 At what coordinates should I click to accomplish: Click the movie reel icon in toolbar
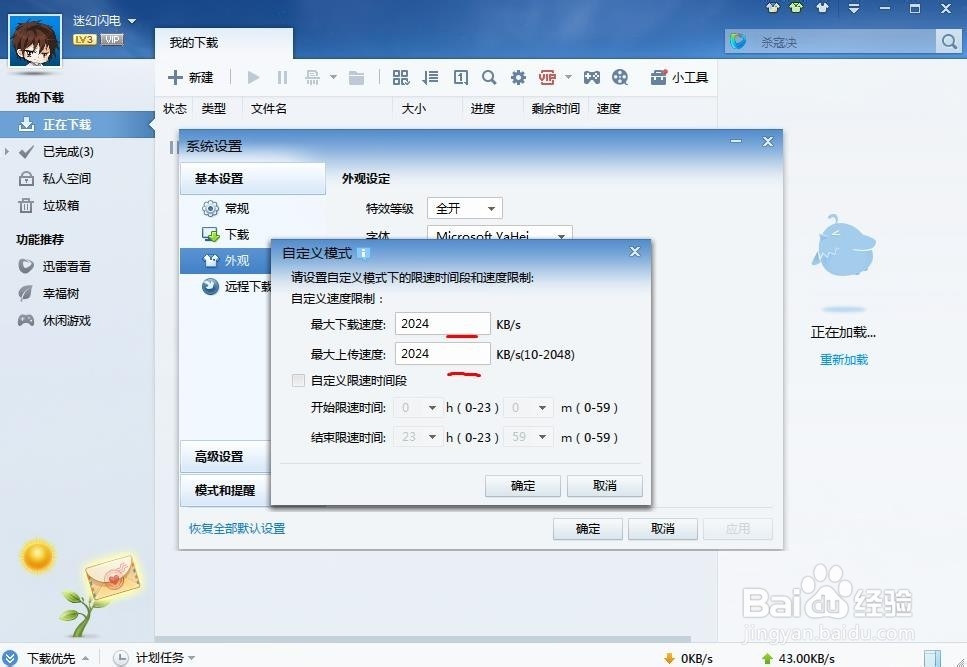pyautogui.click(x=619, y=77)
